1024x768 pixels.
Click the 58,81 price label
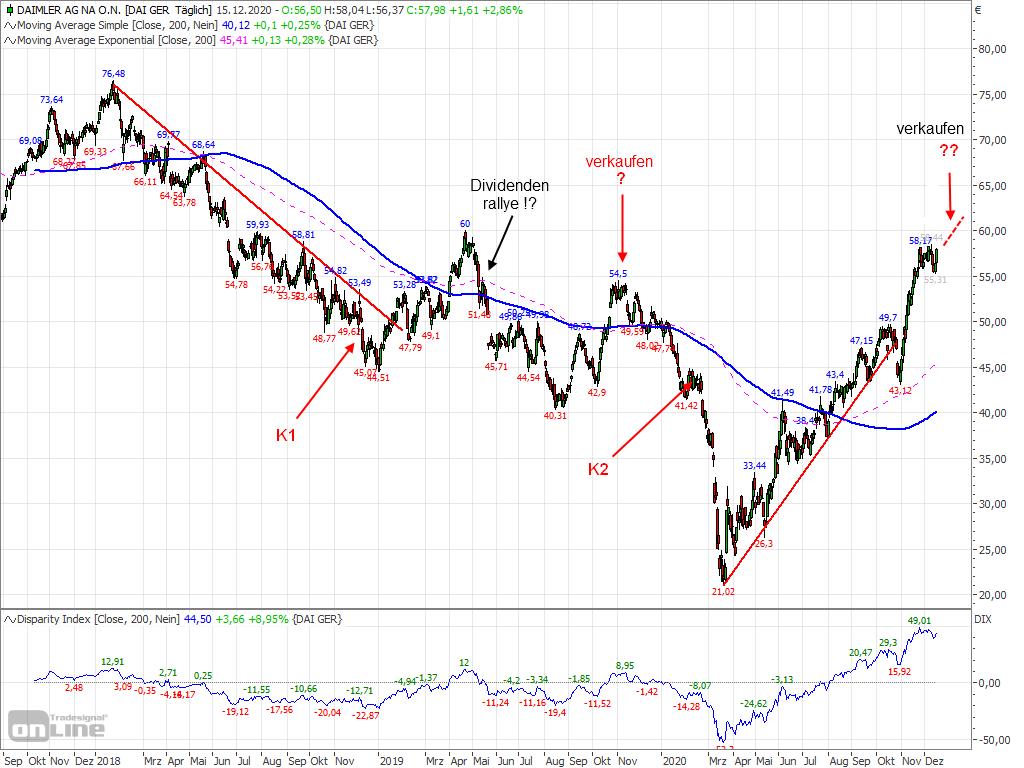[303, 234]
